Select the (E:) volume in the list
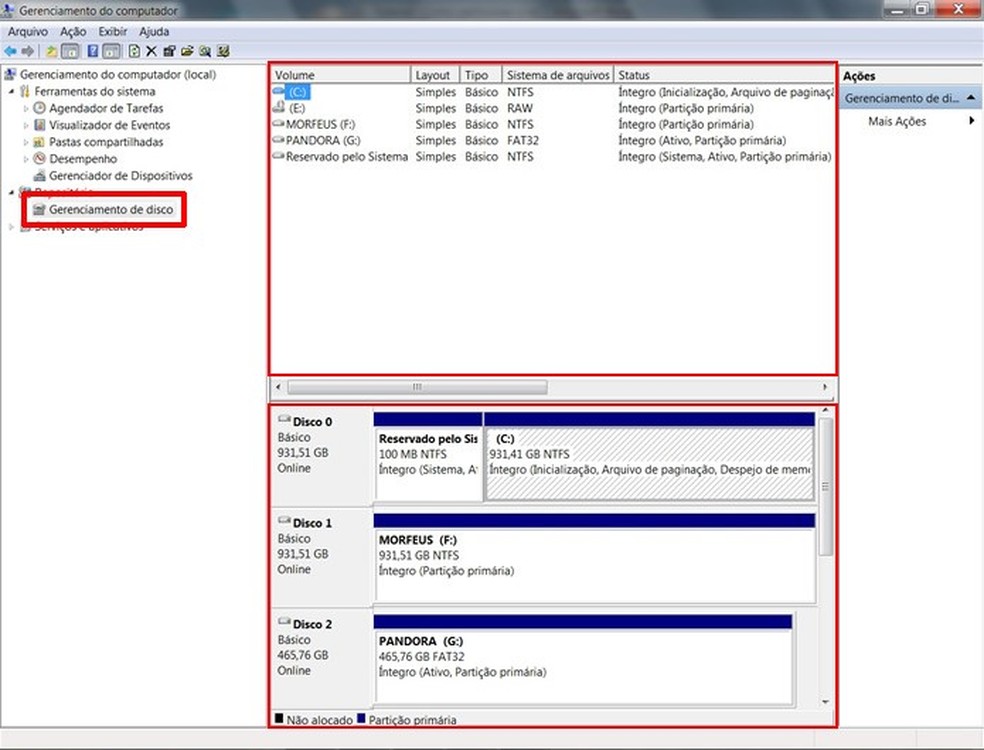Image resolution: width=984 pixels, height=750 pixels. point(297,109)
